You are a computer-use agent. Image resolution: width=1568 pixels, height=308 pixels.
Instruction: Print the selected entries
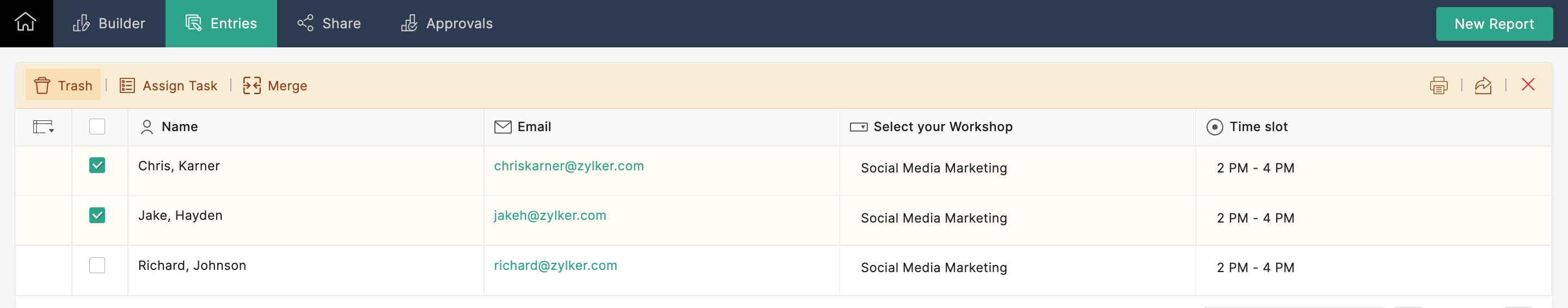pos(1438,85)
